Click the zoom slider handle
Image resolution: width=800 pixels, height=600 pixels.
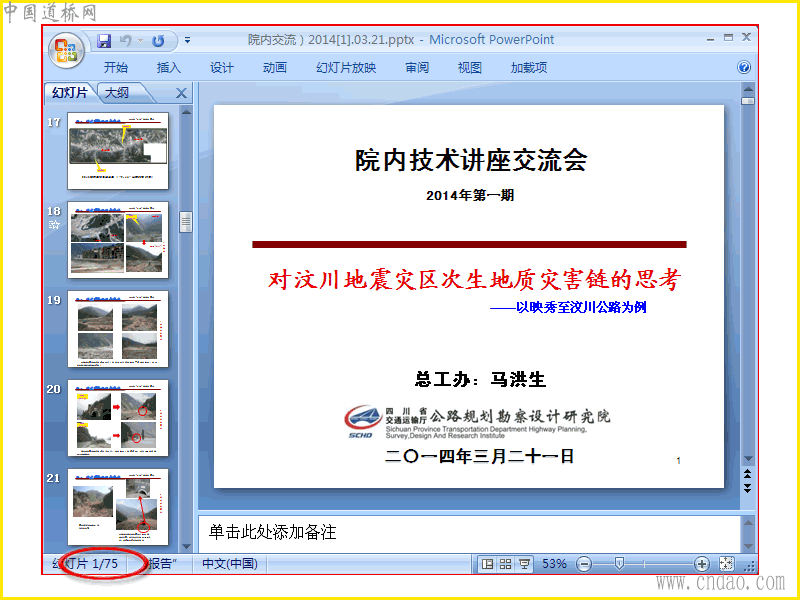tap(619, 564)
